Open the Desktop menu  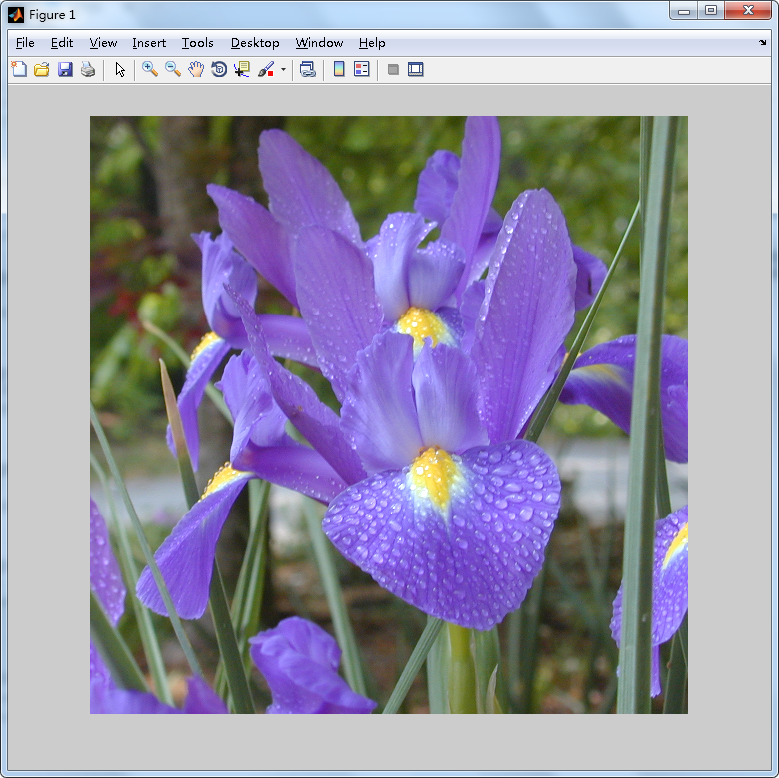(x=255, y=43)
